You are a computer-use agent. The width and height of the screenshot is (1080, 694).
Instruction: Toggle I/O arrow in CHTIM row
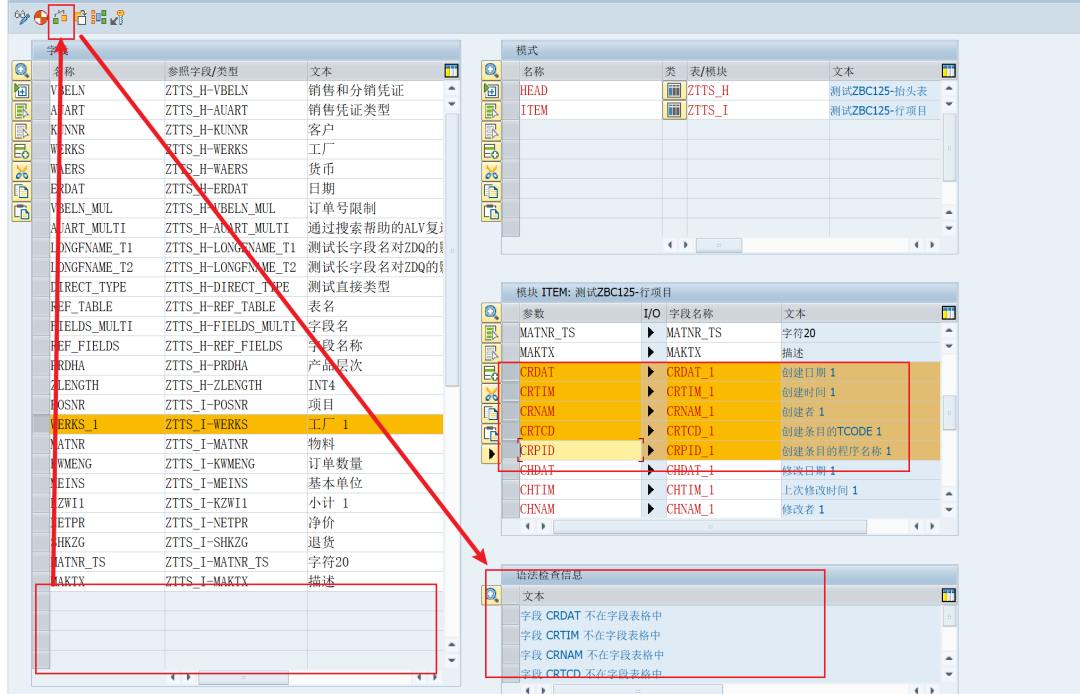pos(651,490)
